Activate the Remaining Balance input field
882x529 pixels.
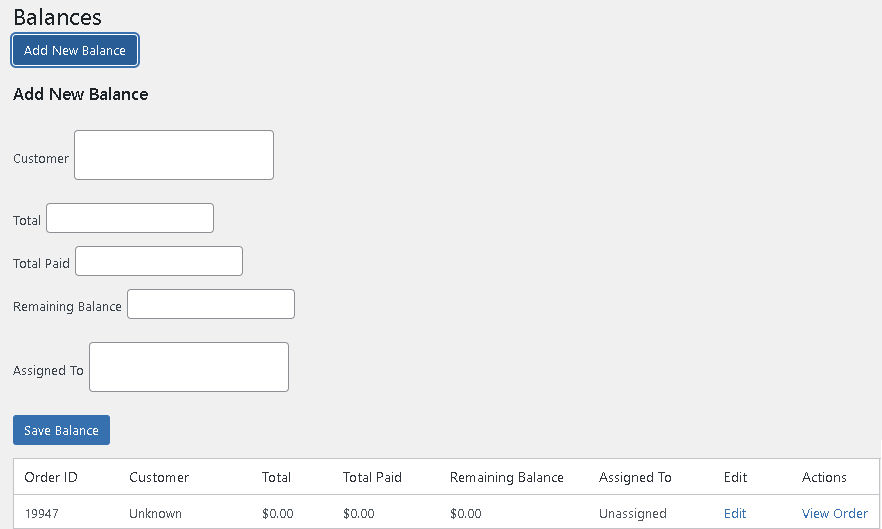click(x=211, y=304)
